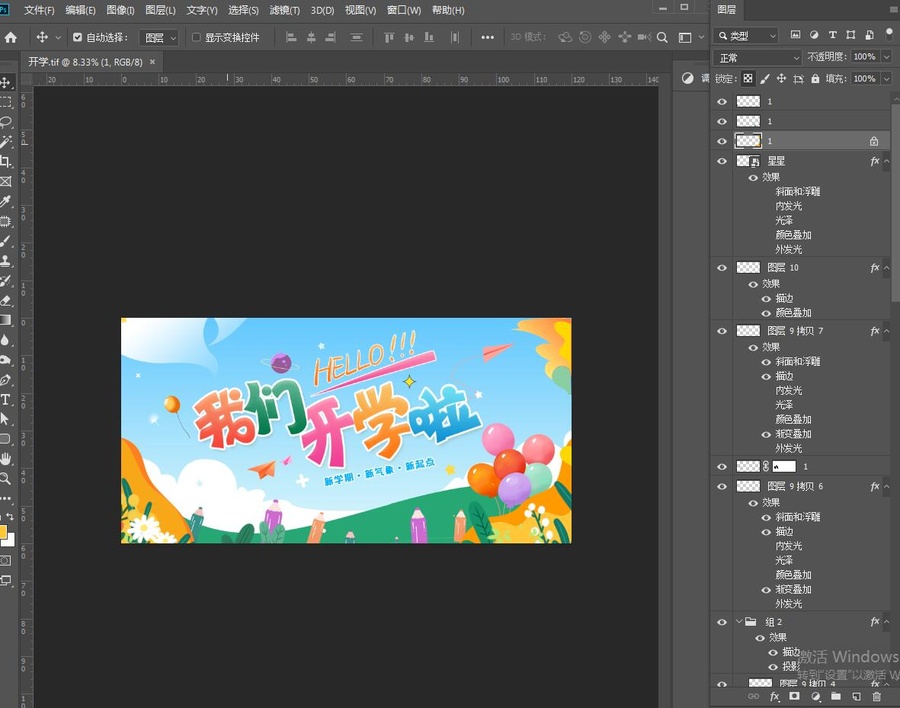
Task: Click thumbnail of 图层 10 layer
Action: pos(748,268)
